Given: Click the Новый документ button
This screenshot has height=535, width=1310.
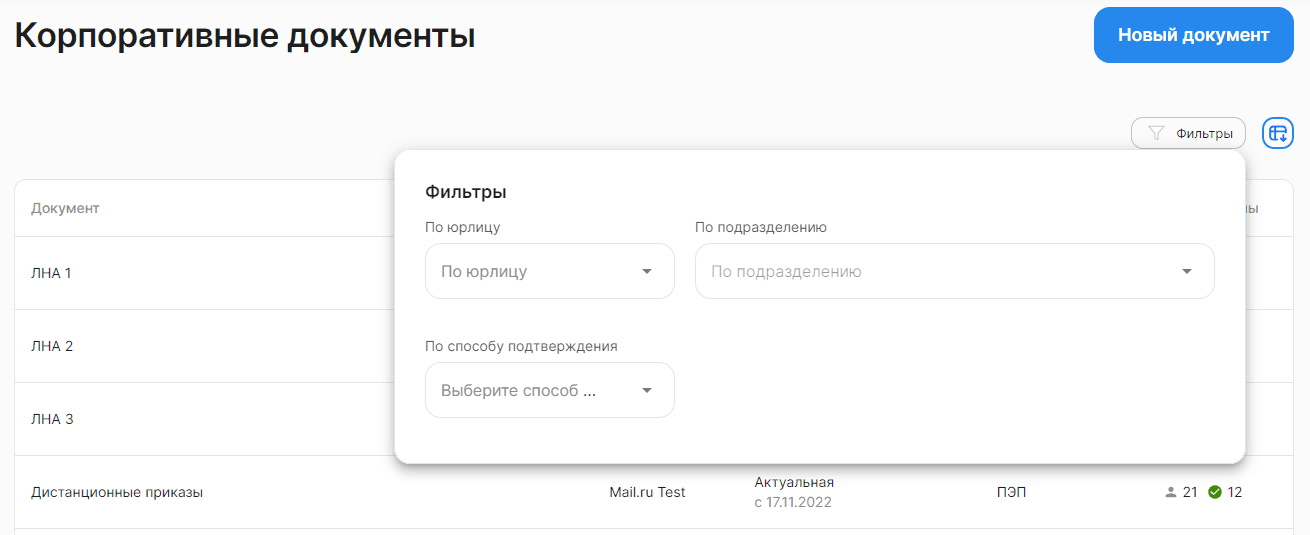Looking at the screenshot, I should (1194, 35).
